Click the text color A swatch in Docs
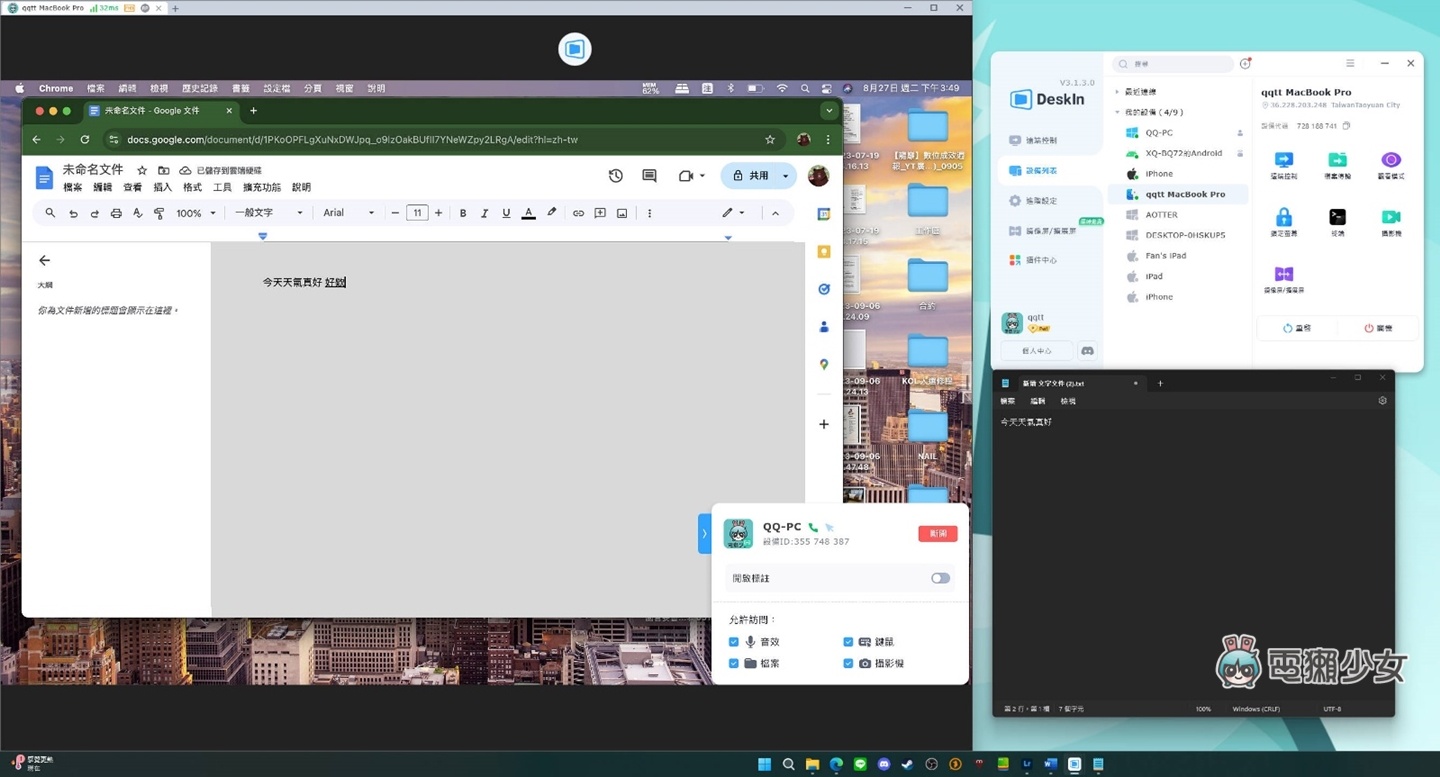Screen dimensions: 1440x777 tap(528, 213)
